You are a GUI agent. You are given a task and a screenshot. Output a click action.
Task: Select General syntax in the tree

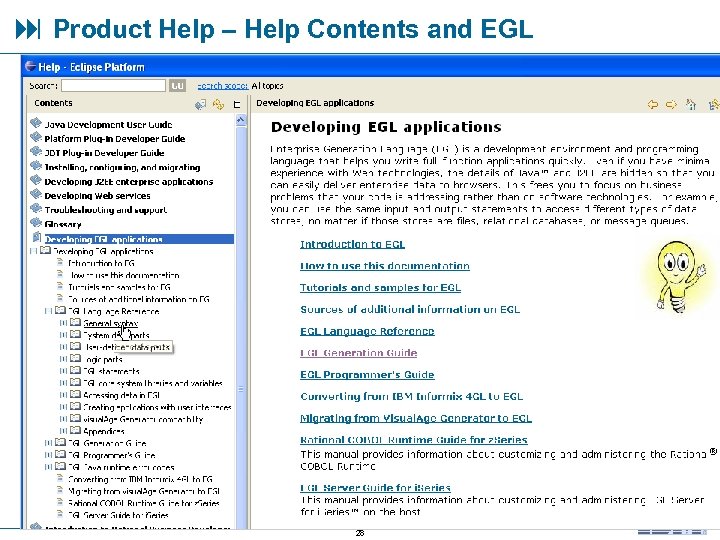pyautogui.click(x=110, y=323)
